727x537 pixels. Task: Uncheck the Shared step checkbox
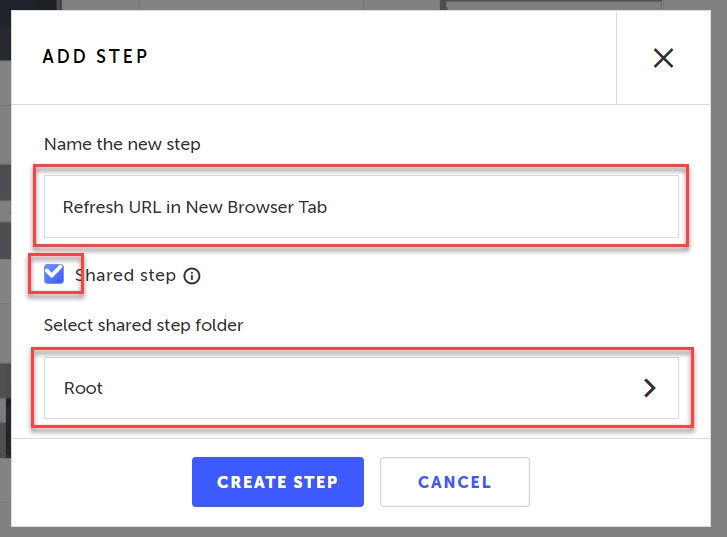[x=54, y=274]
